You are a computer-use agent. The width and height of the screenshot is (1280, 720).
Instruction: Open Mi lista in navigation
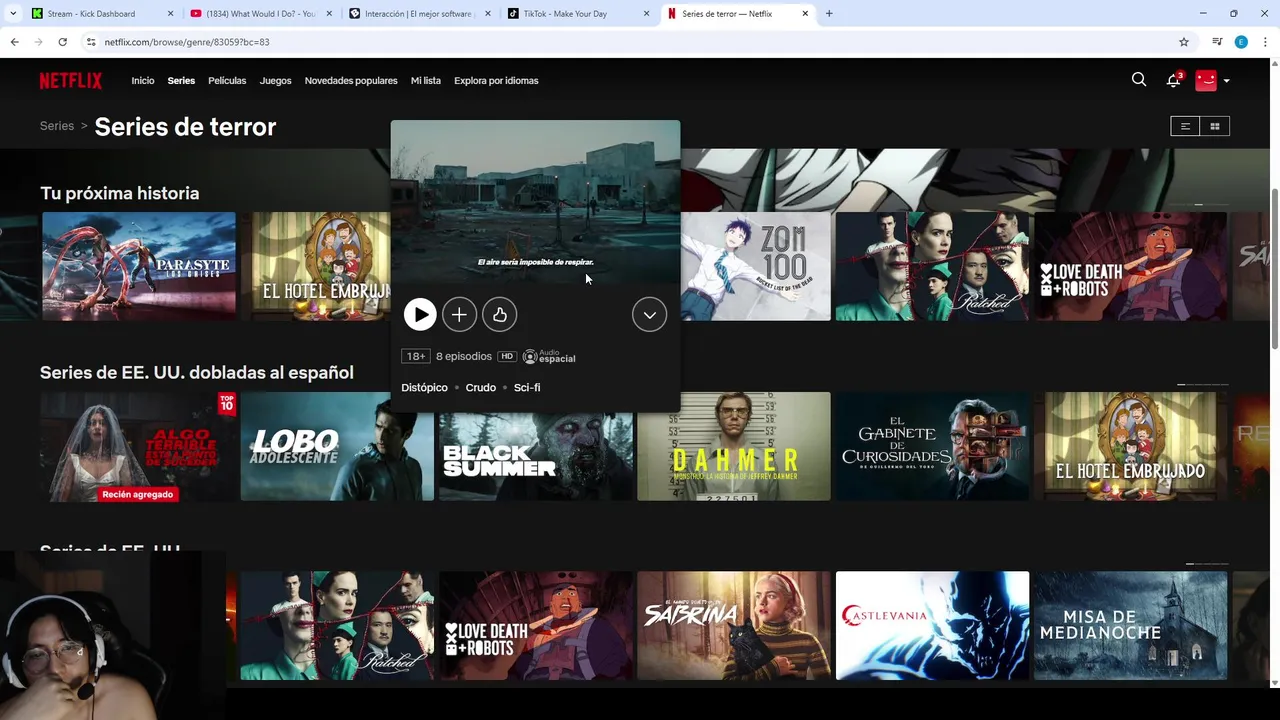pyautogui.click(x=425, y=81)
